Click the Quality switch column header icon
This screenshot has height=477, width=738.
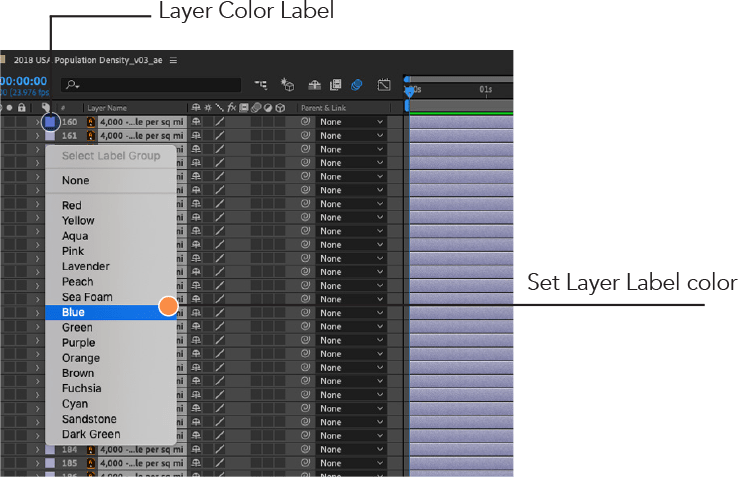[220, 108]
